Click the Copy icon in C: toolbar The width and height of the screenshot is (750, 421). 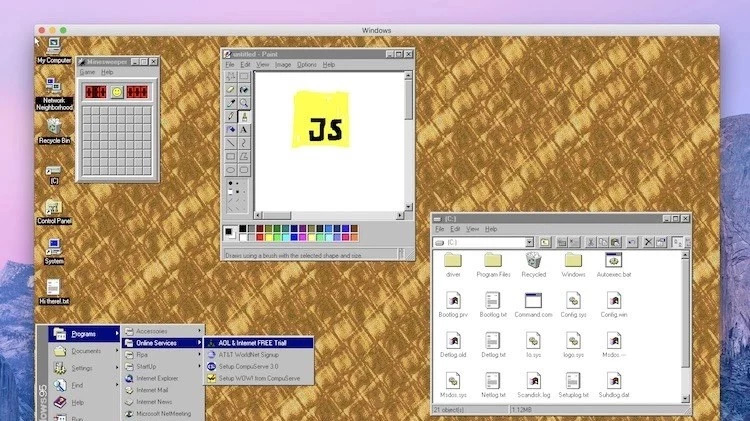[x=603, y=243]
